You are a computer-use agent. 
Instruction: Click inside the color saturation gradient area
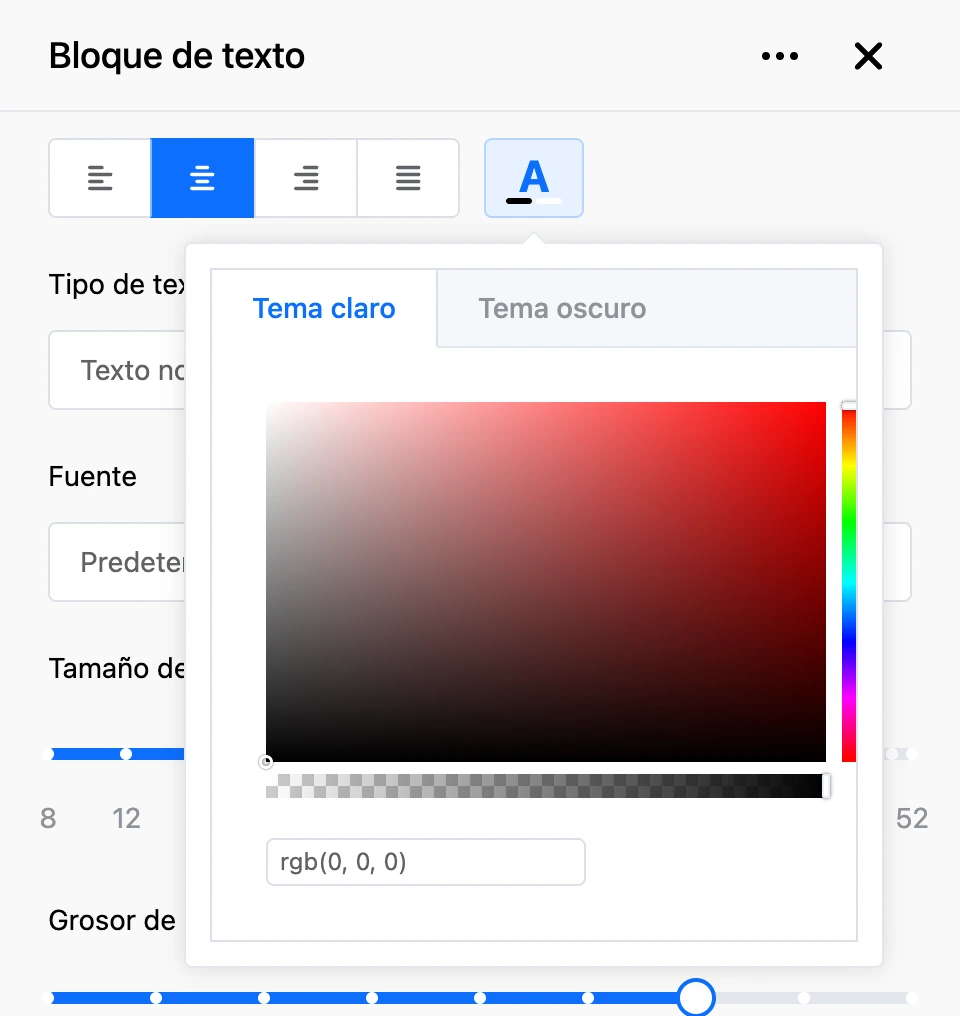(545, 582)
